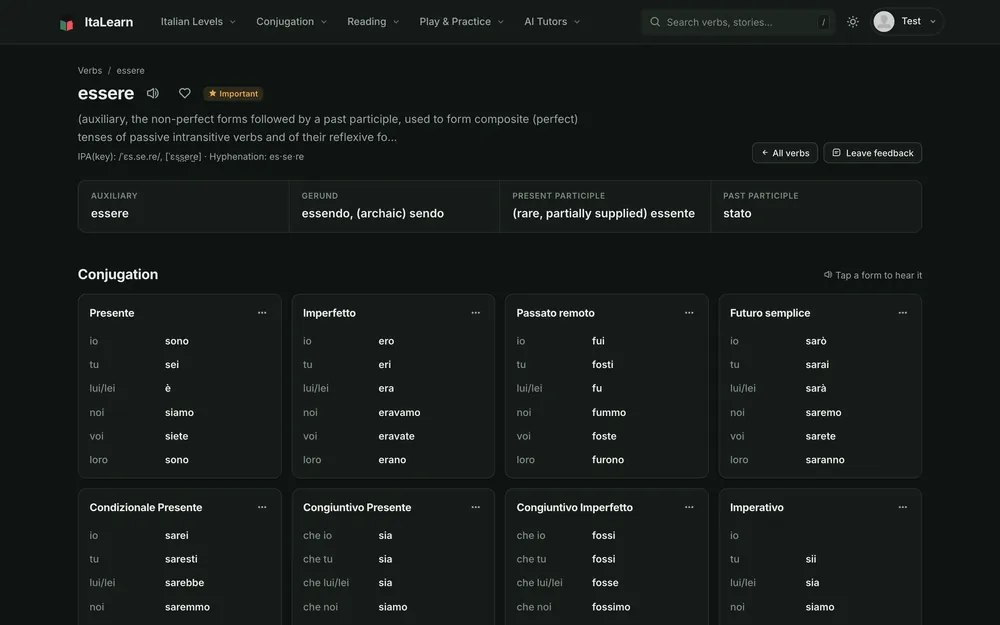Tap Imperativo form 'sii'
The image size is (1000, 625).
tap(811, 559)
